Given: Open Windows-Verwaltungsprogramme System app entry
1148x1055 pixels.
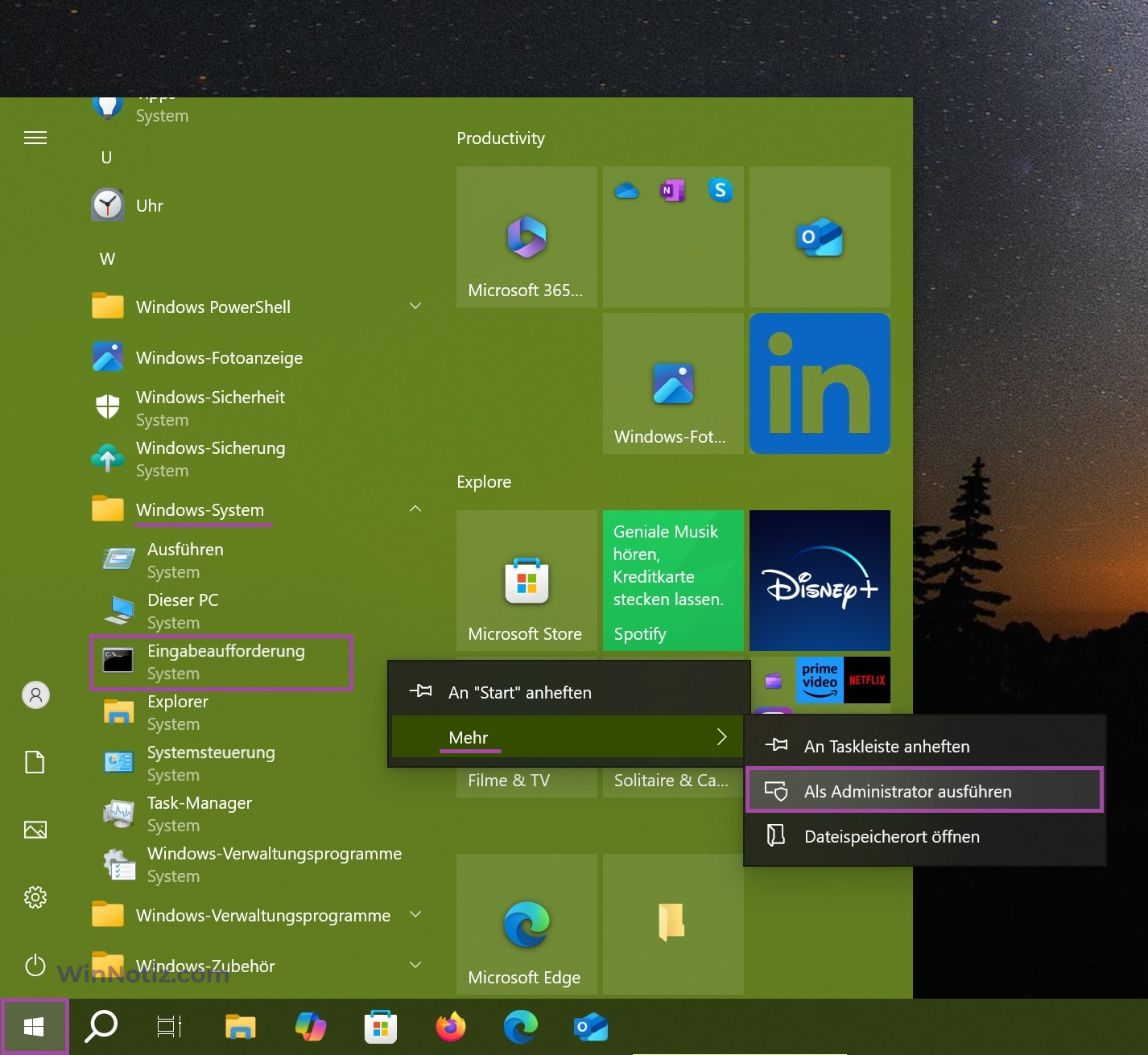Looking at the screenshot, I should click(x=258, y=865).
